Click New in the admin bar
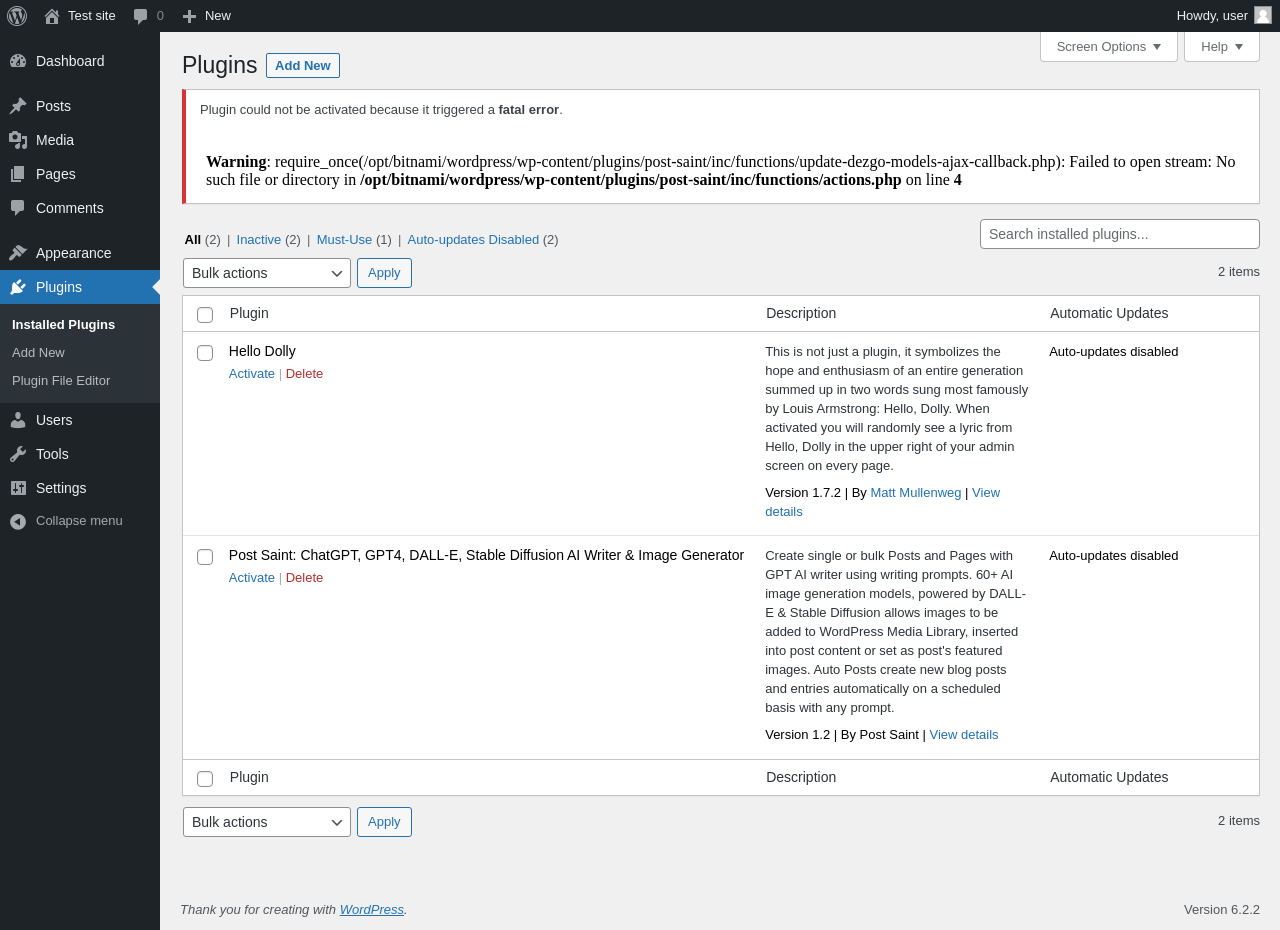This screenshot has height=930, width=1280. [218, 16]
